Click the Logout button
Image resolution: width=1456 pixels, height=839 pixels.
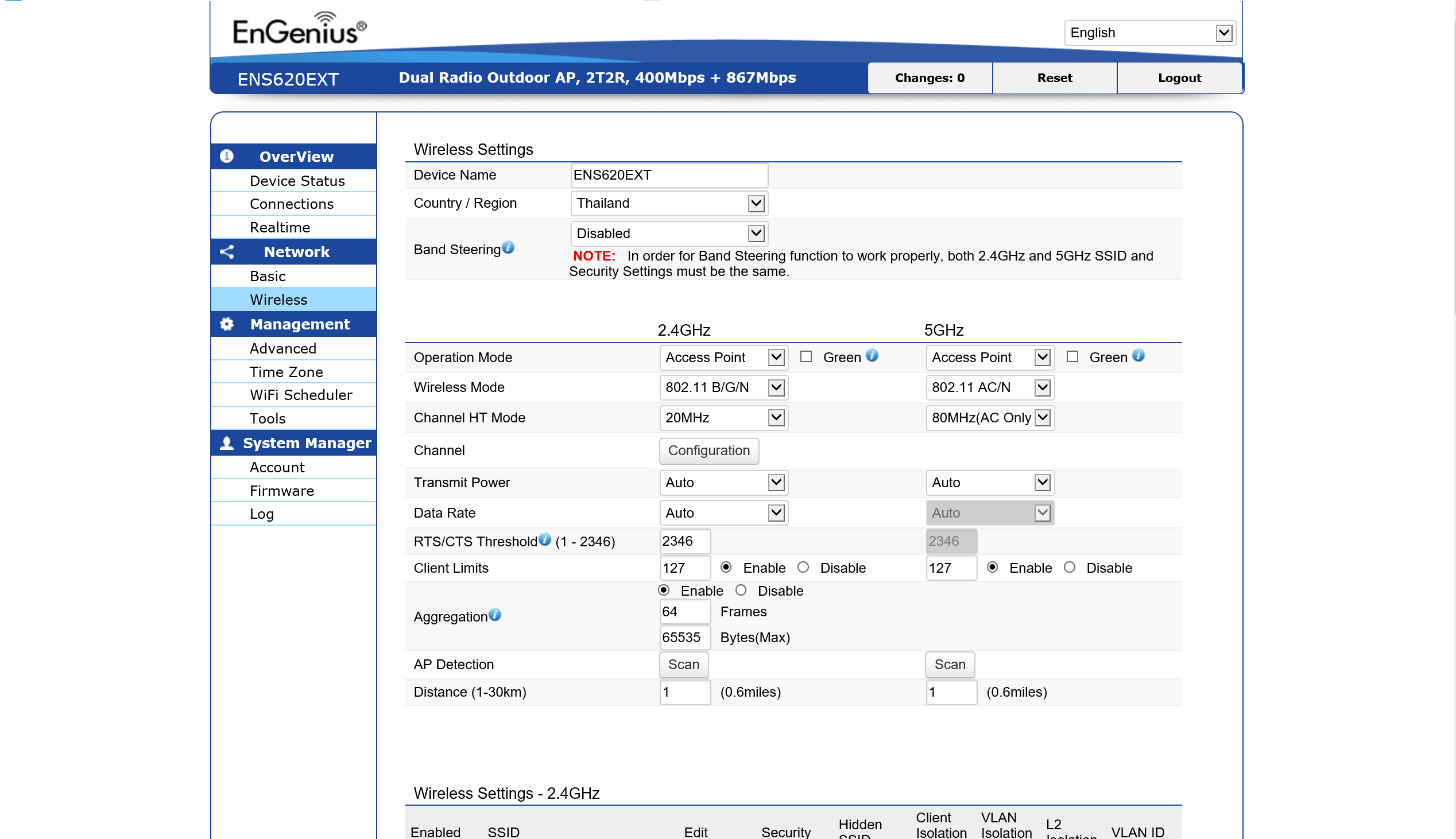[1179, 78]
